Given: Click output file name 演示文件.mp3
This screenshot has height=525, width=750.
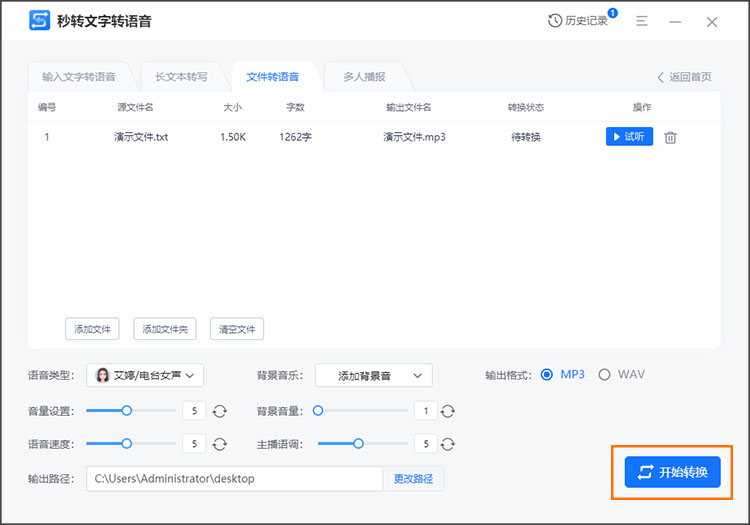Looking at the screenshot, I should (414, 137).
